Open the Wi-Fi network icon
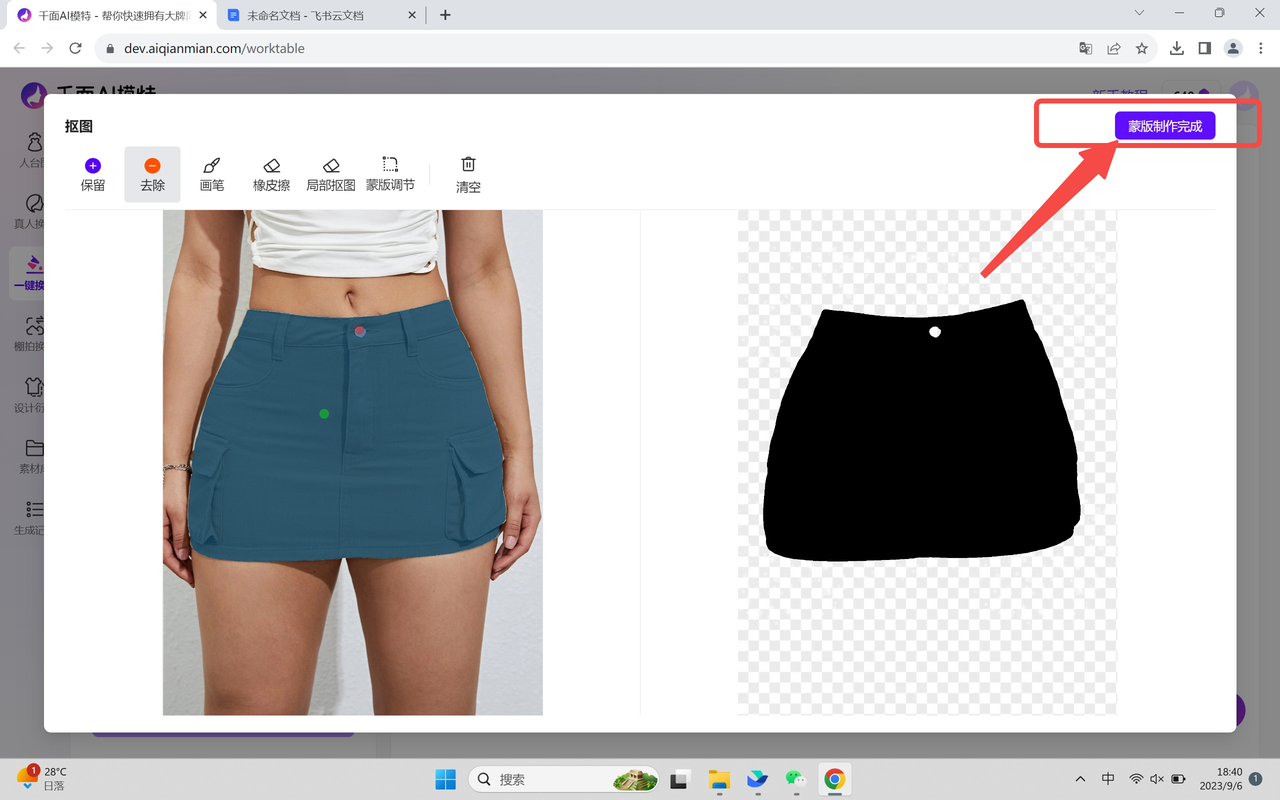The width and height of the screenshot is (1280, 800). point(1136,779)
